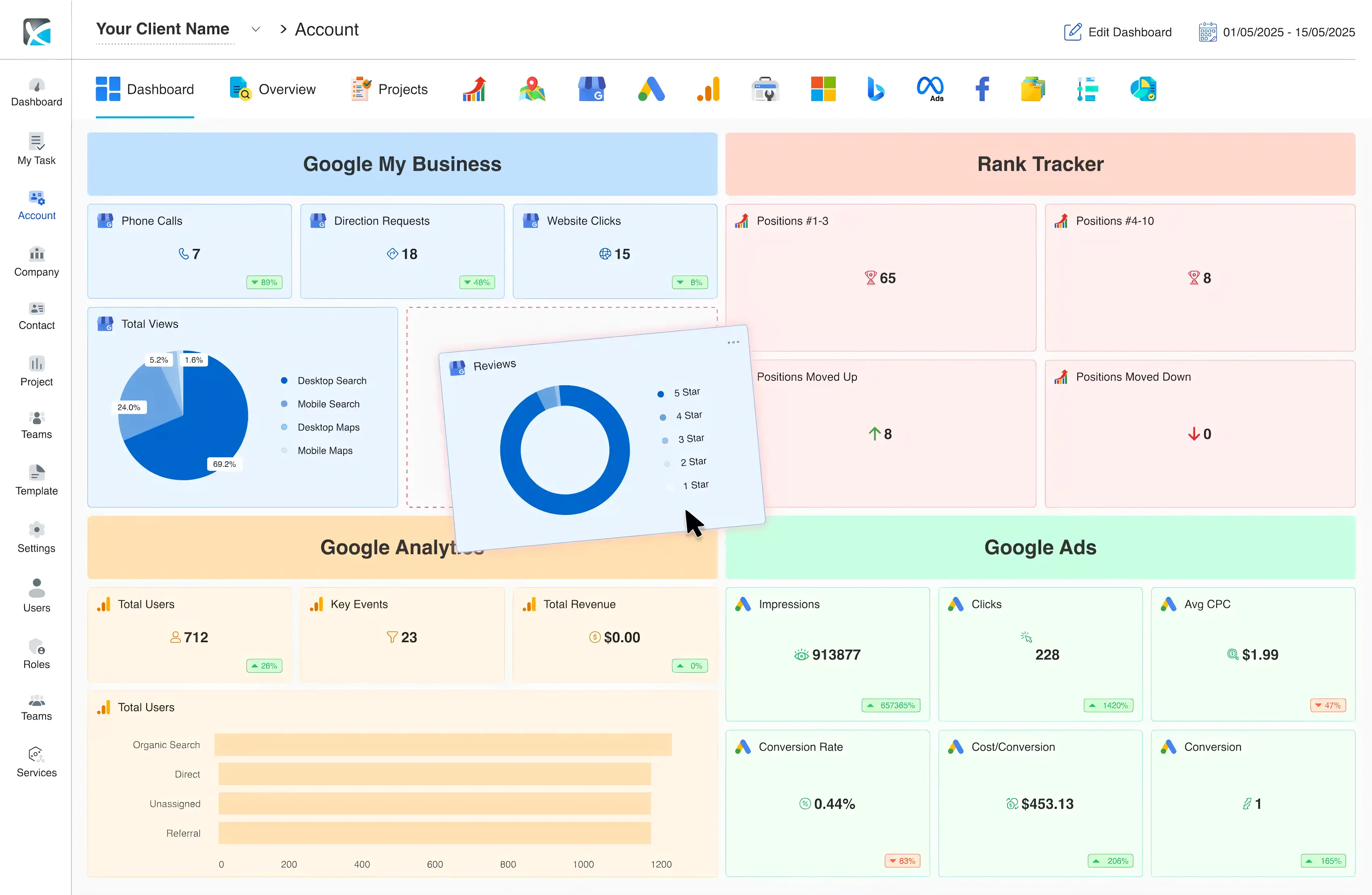This screenshot has width=1372, height=895.
Task: Click the app logo in top-left corner
Action: [37, 31]
